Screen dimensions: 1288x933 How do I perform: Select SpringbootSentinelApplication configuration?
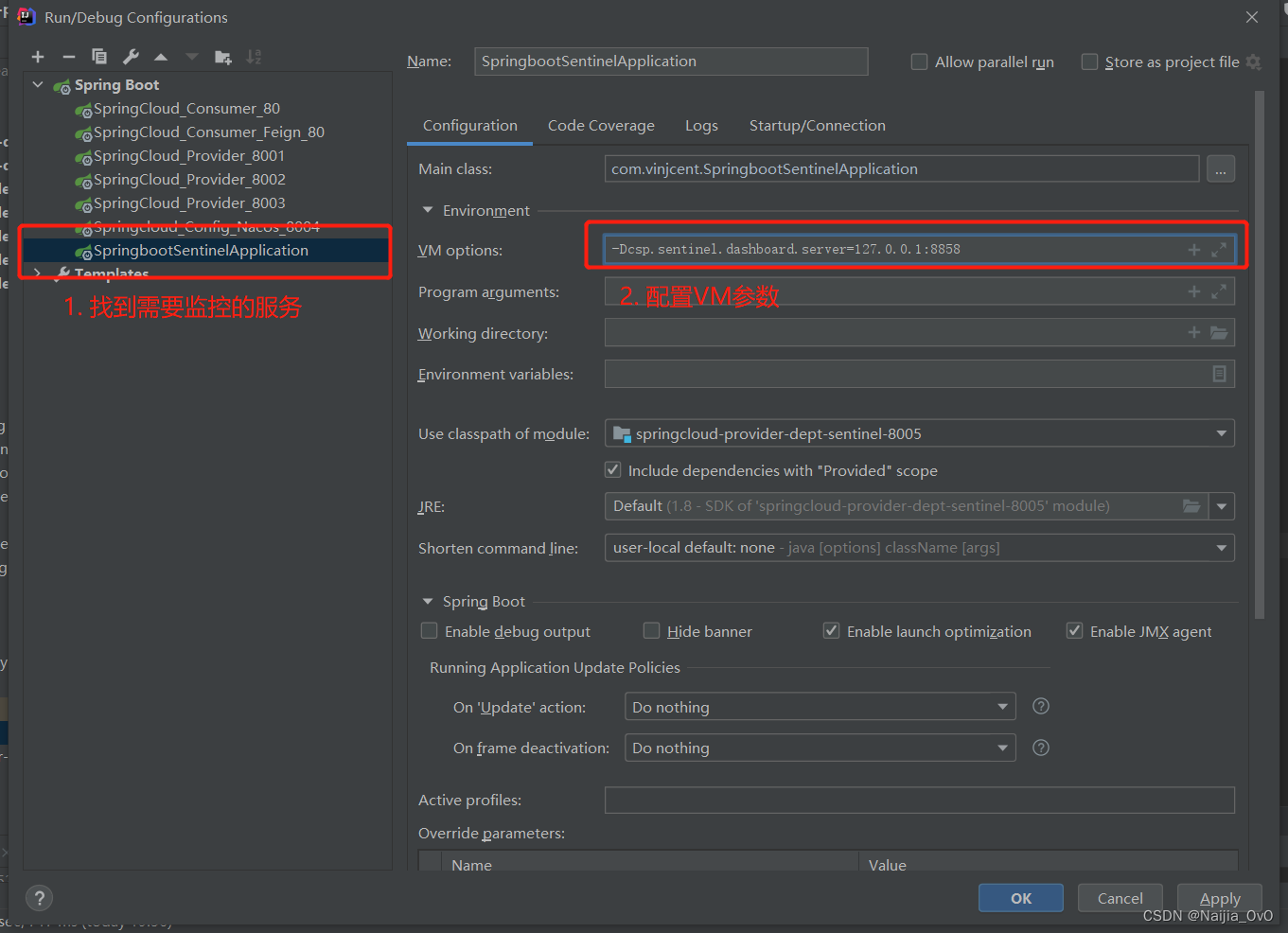[201, 251]
